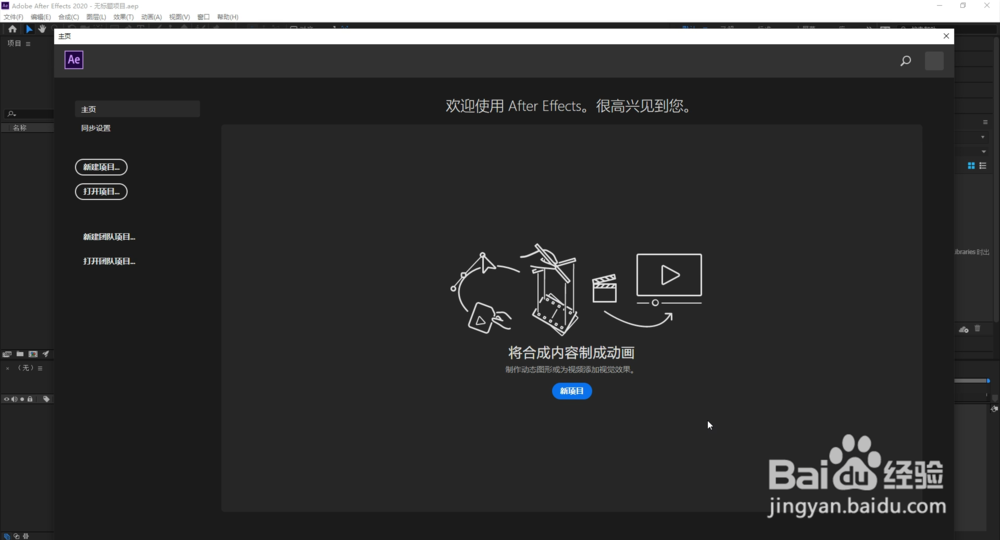Open the 窗口 menu

coord(203,17)
